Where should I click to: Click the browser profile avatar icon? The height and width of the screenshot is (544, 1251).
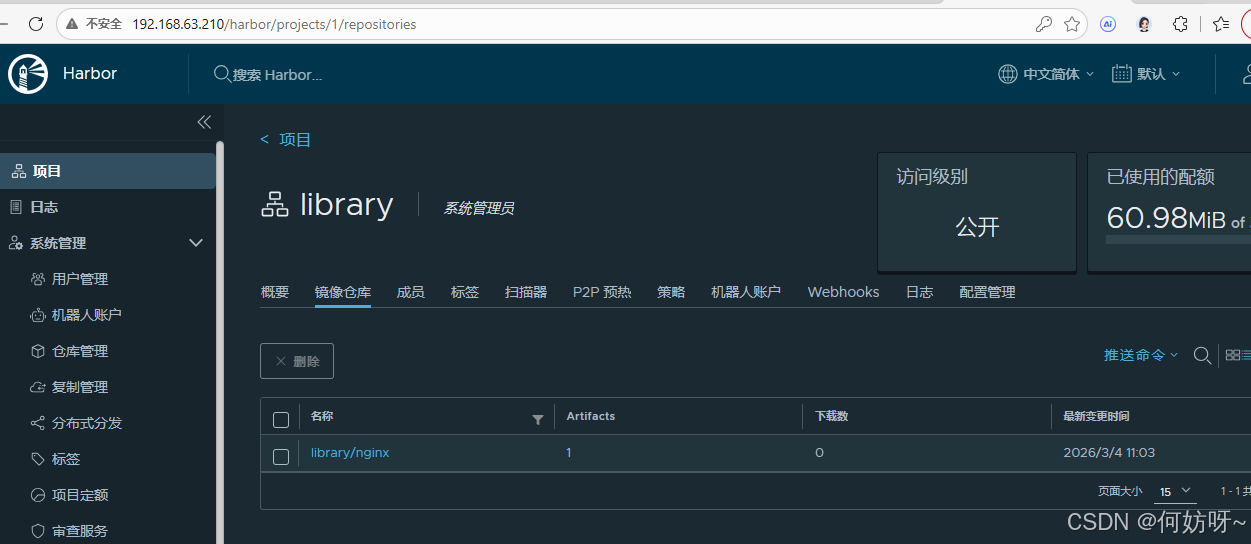click(x=1144, y=24)
